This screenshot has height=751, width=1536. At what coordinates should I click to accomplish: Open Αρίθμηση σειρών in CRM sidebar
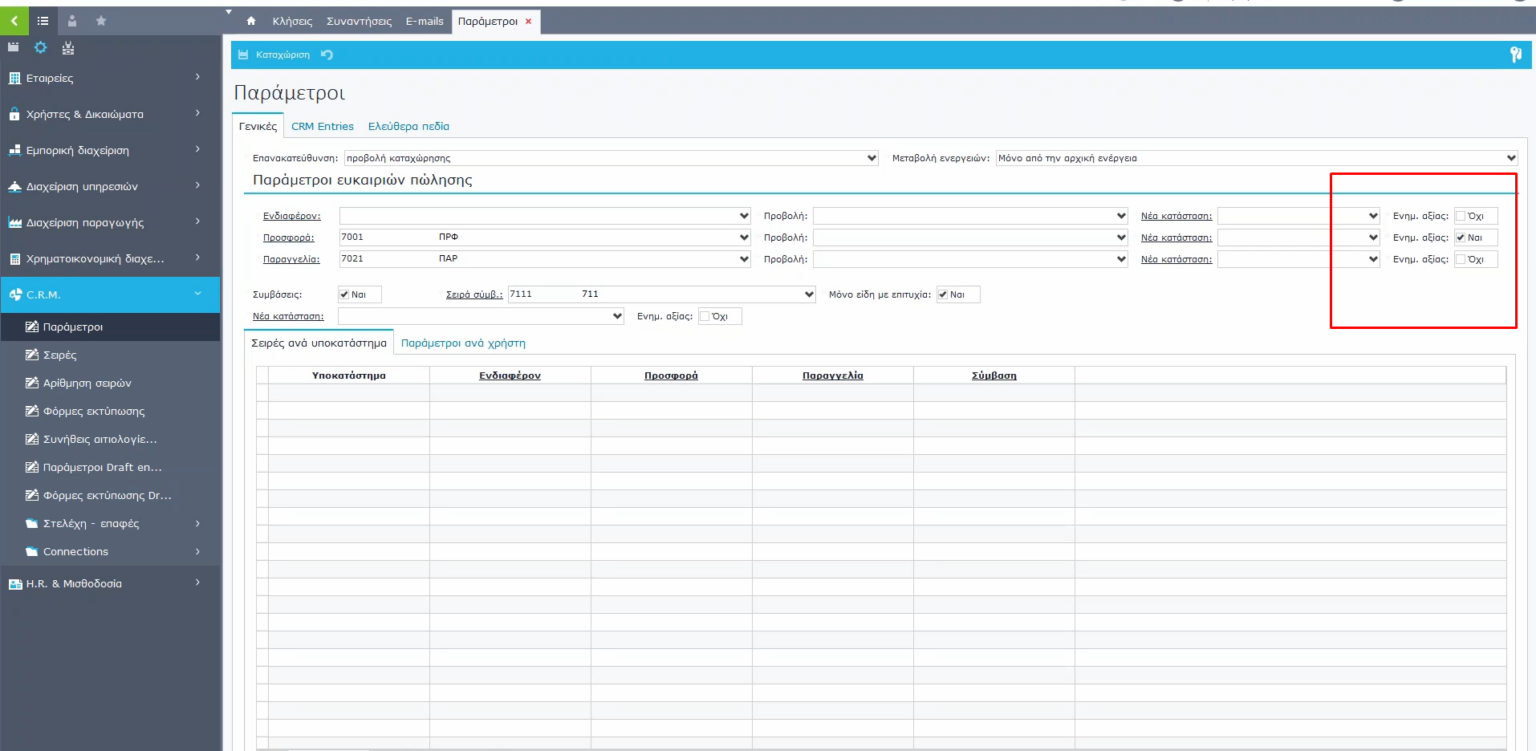pos(88,383)
